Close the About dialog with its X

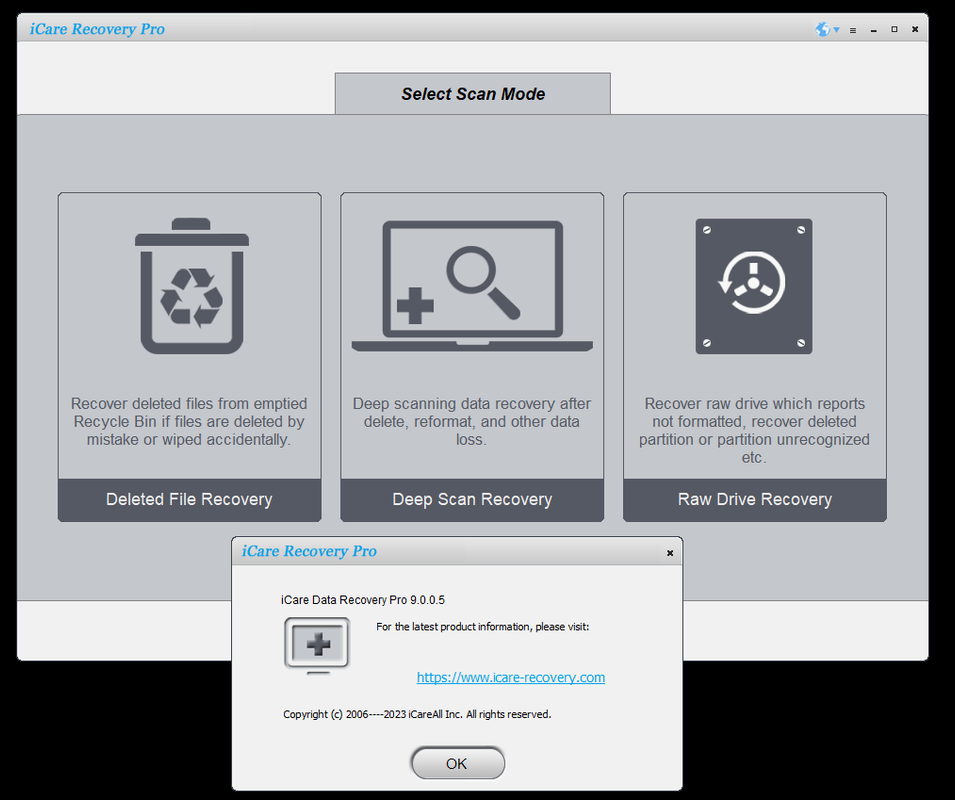coord(670,553)
